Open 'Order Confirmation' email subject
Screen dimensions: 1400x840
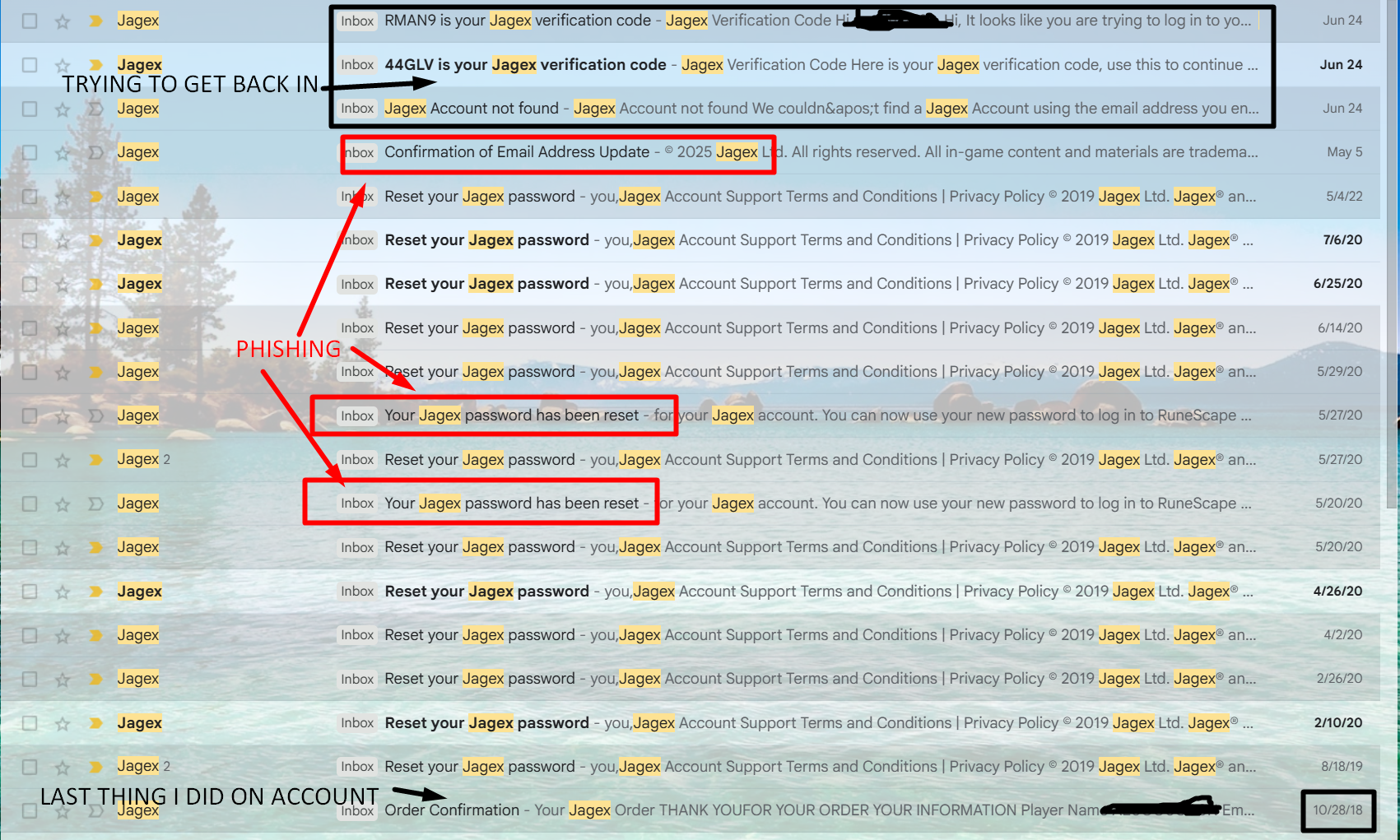(x=452, y=810)
